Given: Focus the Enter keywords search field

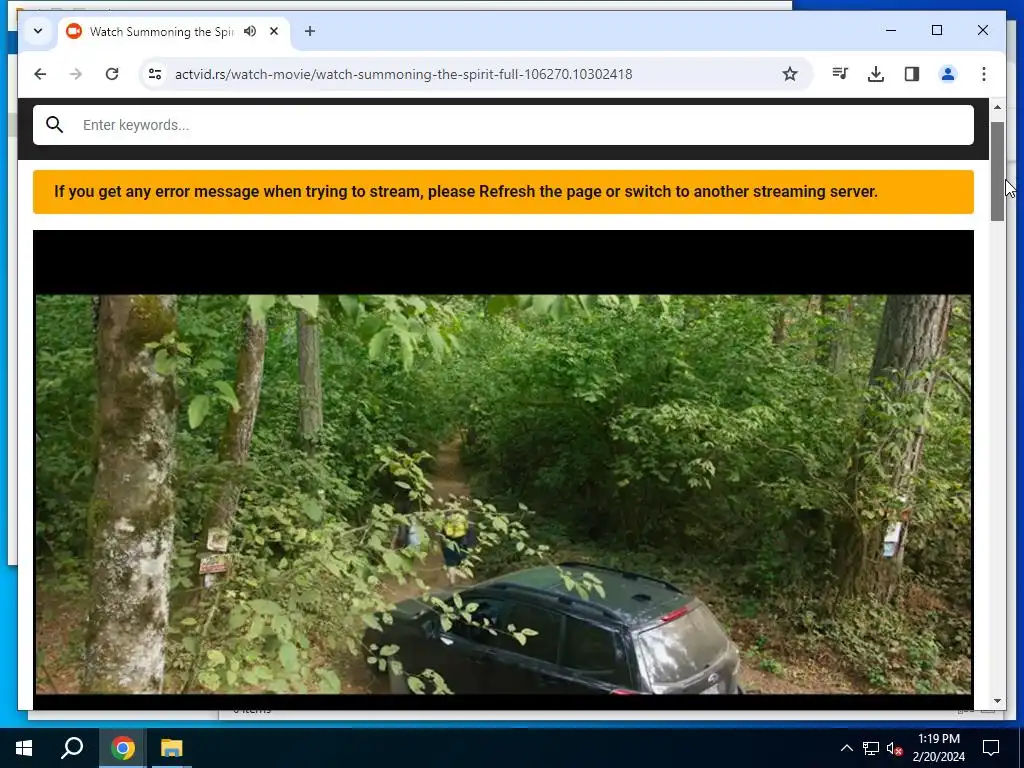Looking at the screenshot, I should tap(503, 125).
